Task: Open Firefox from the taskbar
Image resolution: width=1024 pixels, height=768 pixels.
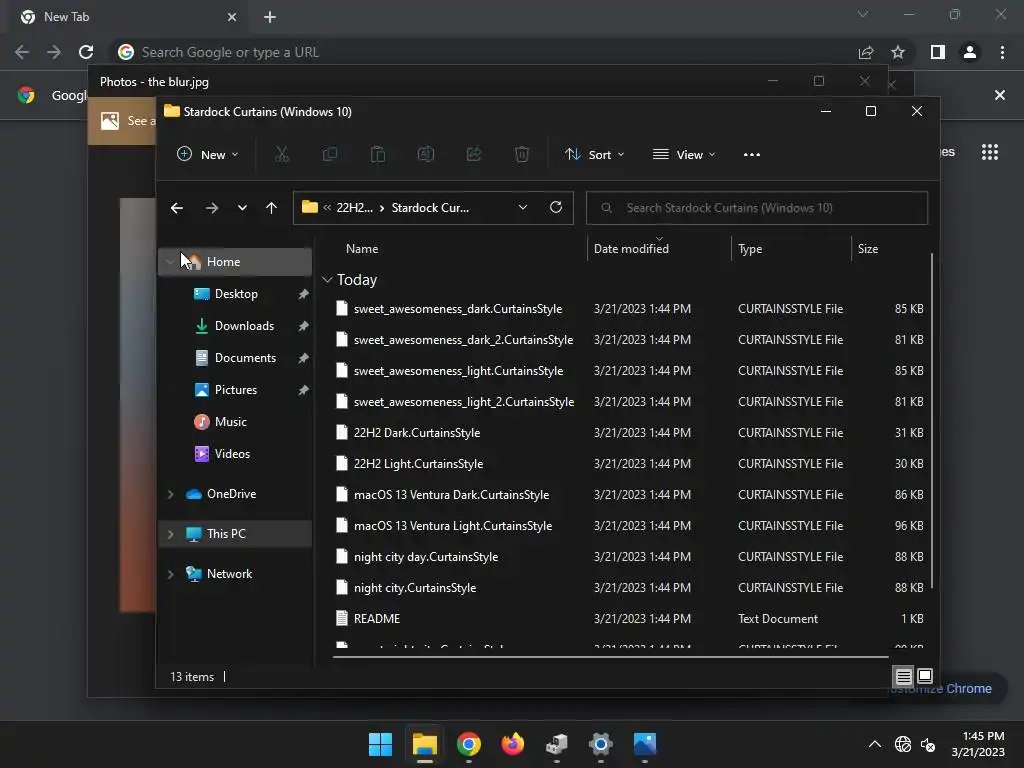Action: click(513, 744)
